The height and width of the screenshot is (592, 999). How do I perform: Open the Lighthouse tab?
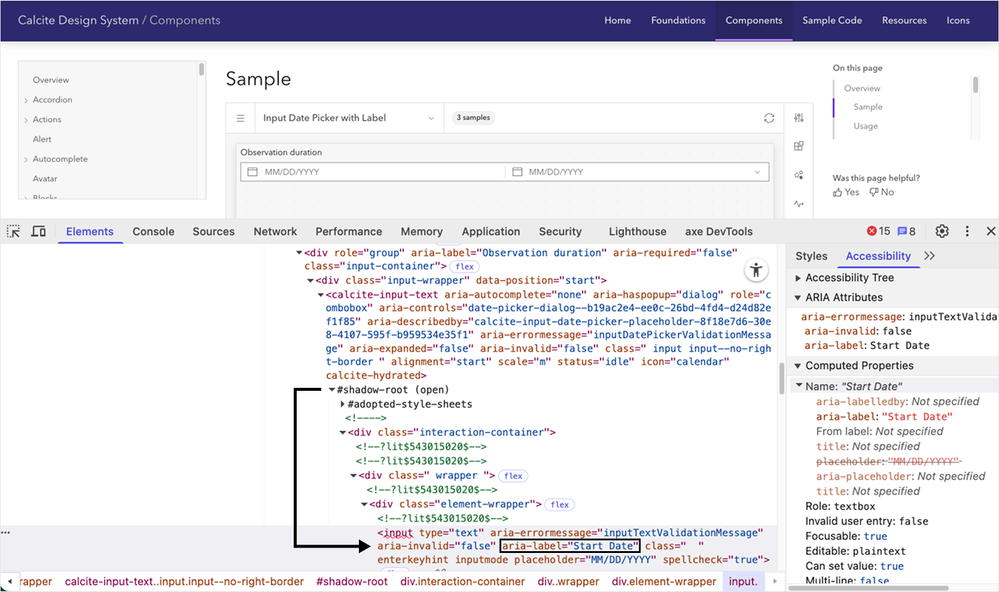637,231
